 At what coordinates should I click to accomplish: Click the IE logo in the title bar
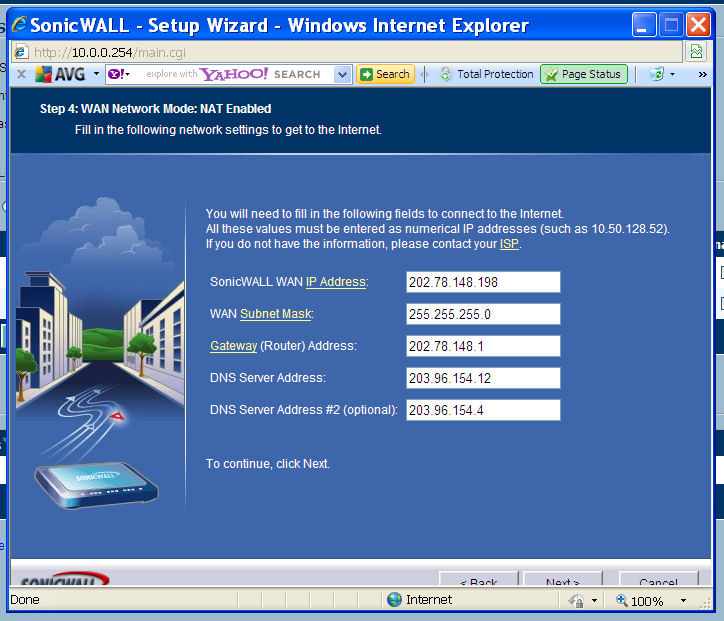(19, 24)
